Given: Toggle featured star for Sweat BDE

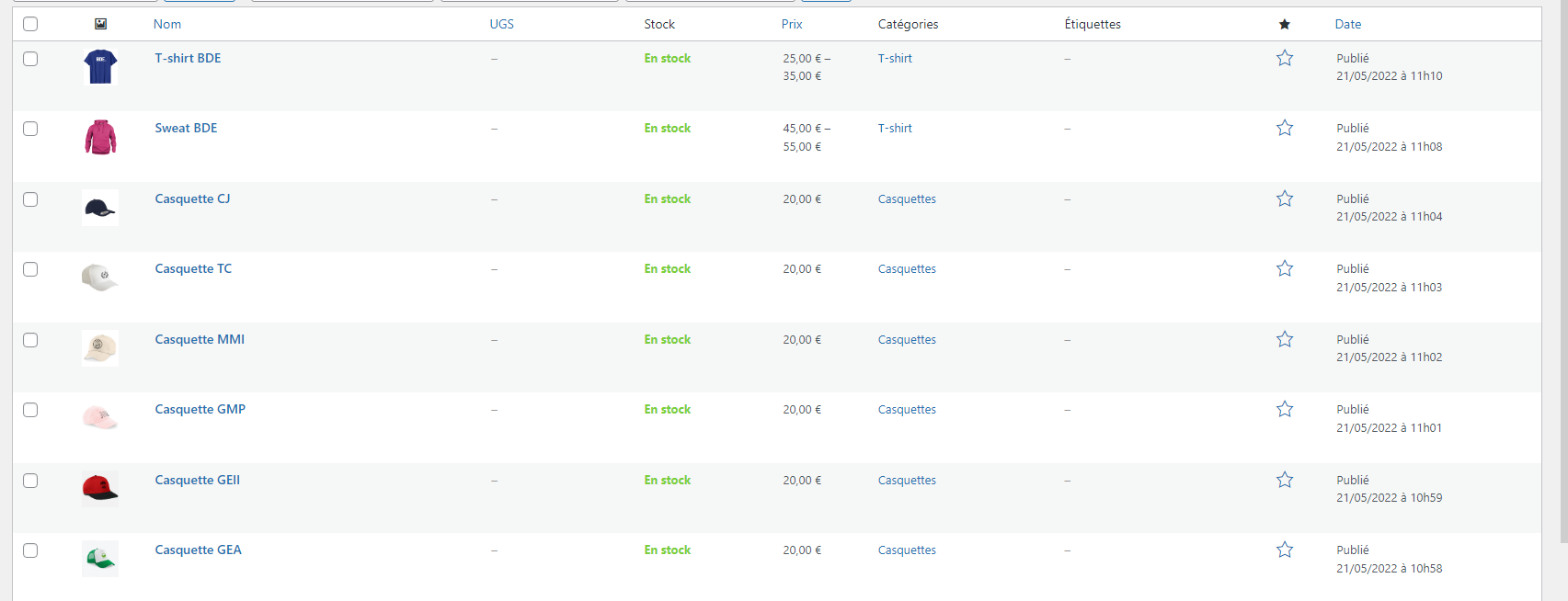Looking at the screenshot, I should [x=1285, y=129].
